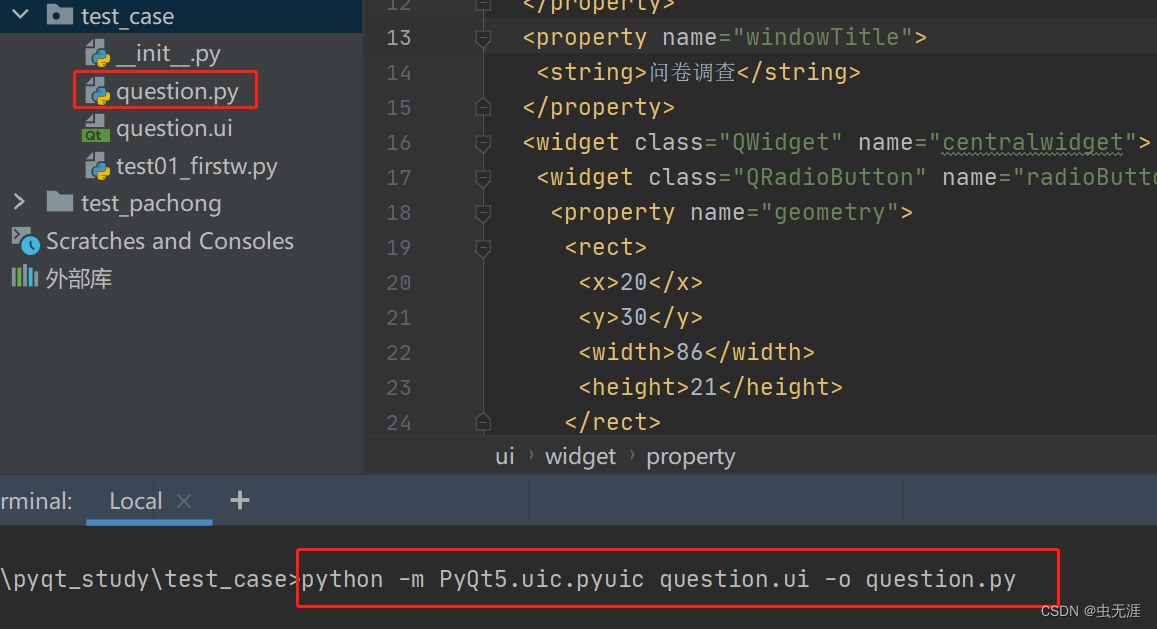Click fold end marker at line 24

483,422
